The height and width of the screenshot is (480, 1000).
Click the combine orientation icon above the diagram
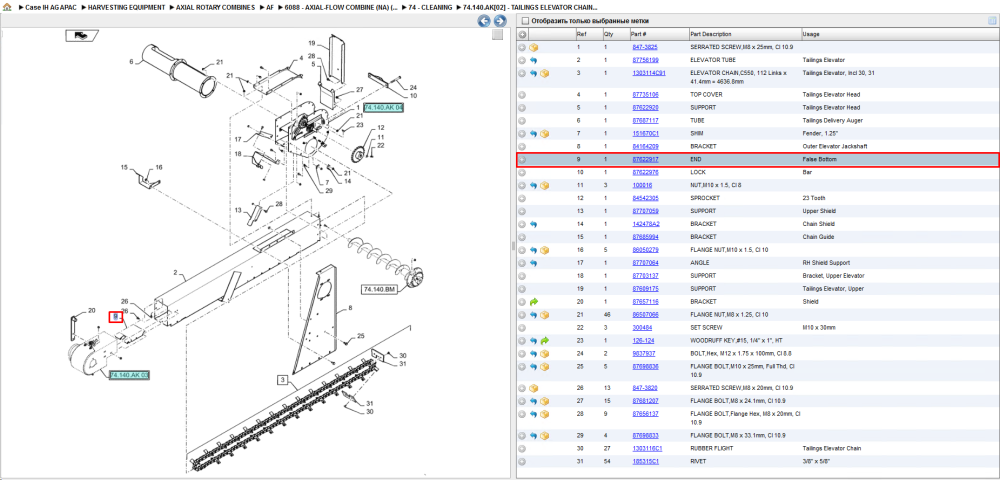[x=82, y=36]
